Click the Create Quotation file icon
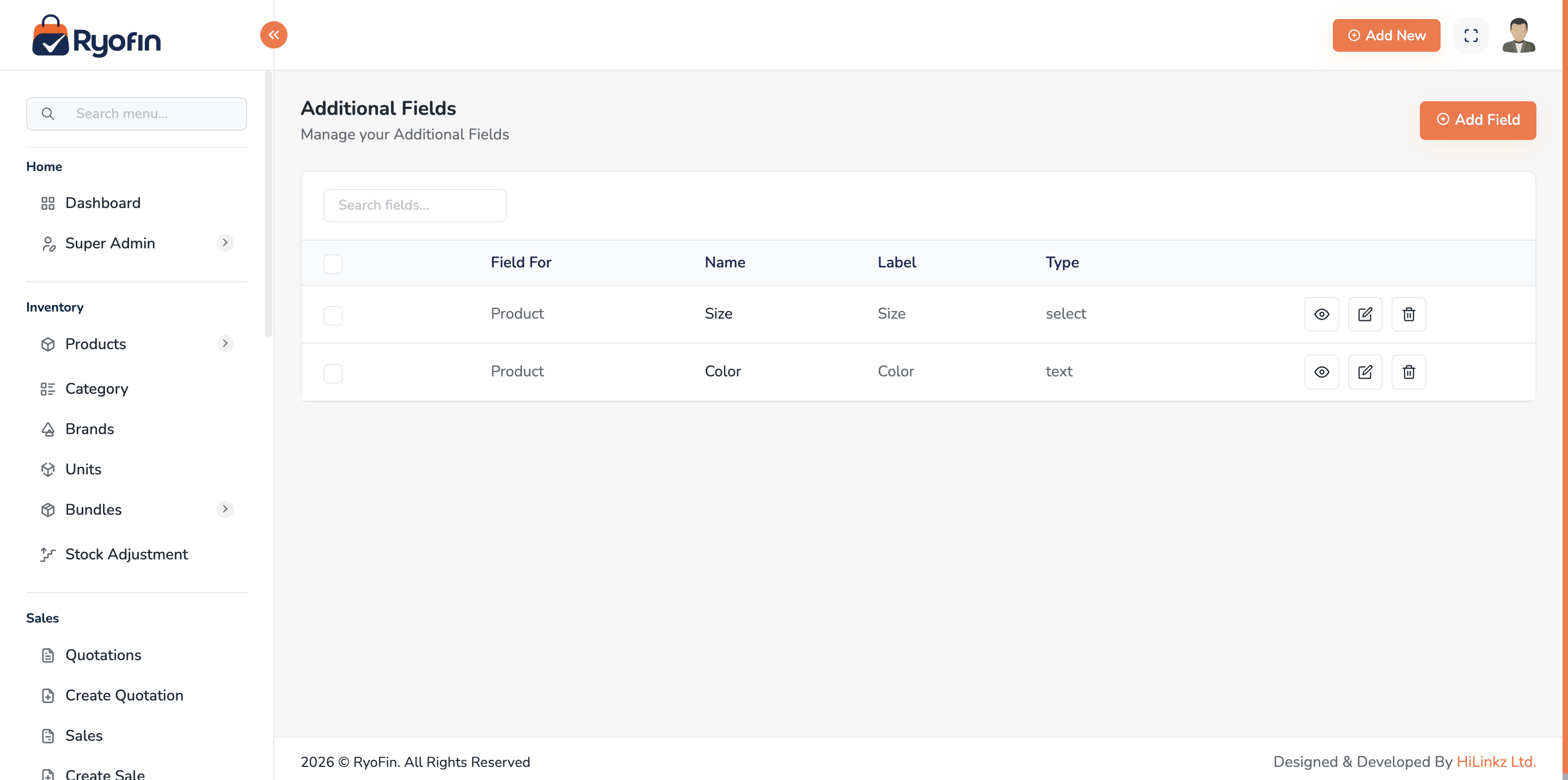 pos(48,696)
